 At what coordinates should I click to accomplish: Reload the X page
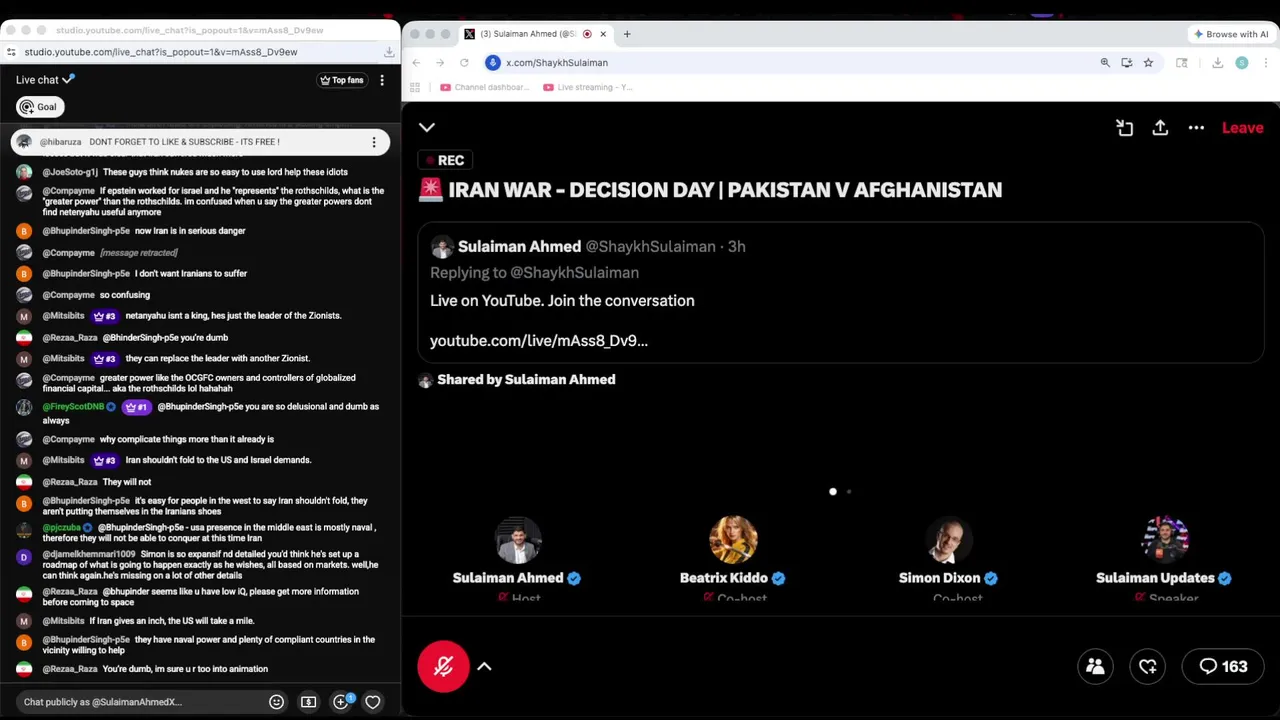[x=464, y=62]
